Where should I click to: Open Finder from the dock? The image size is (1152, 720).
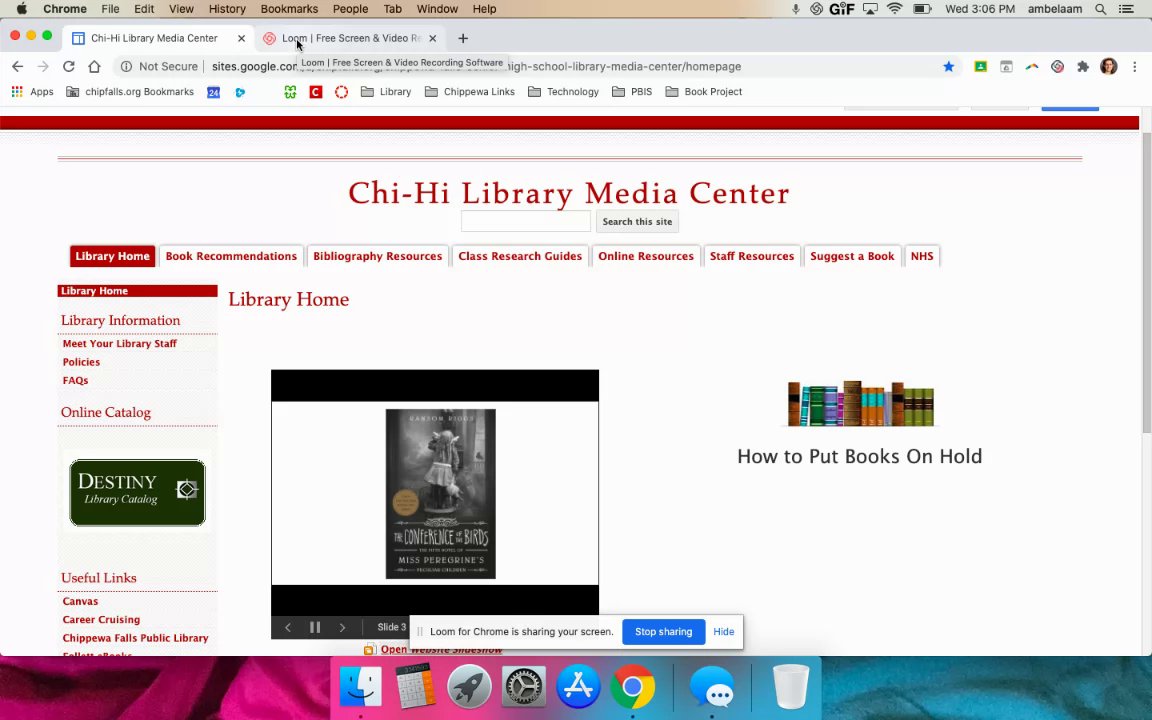(361, 686)
